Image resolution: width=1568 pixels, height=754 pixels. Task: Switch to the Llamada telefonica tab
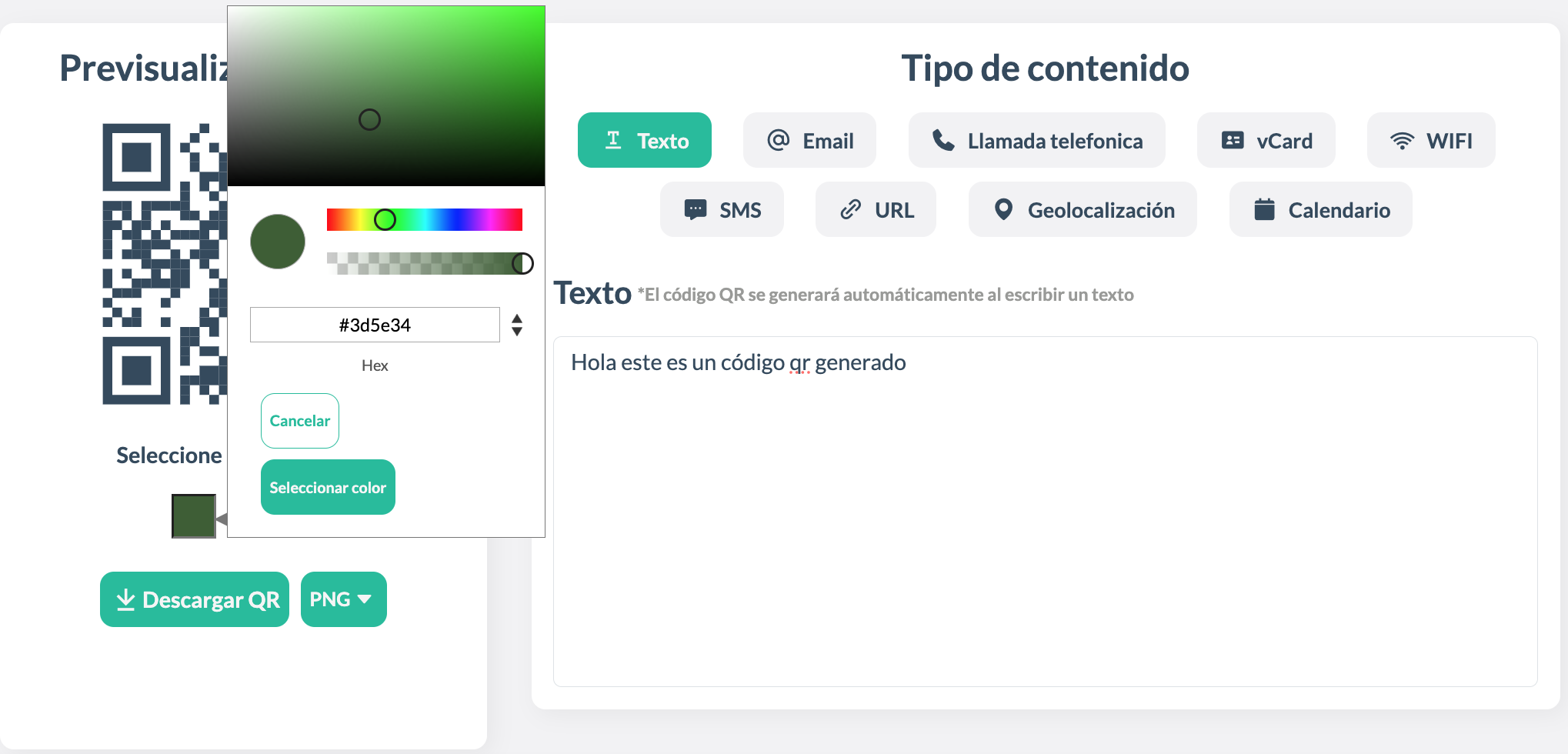pyautogui.click(x=1036, y=140)
